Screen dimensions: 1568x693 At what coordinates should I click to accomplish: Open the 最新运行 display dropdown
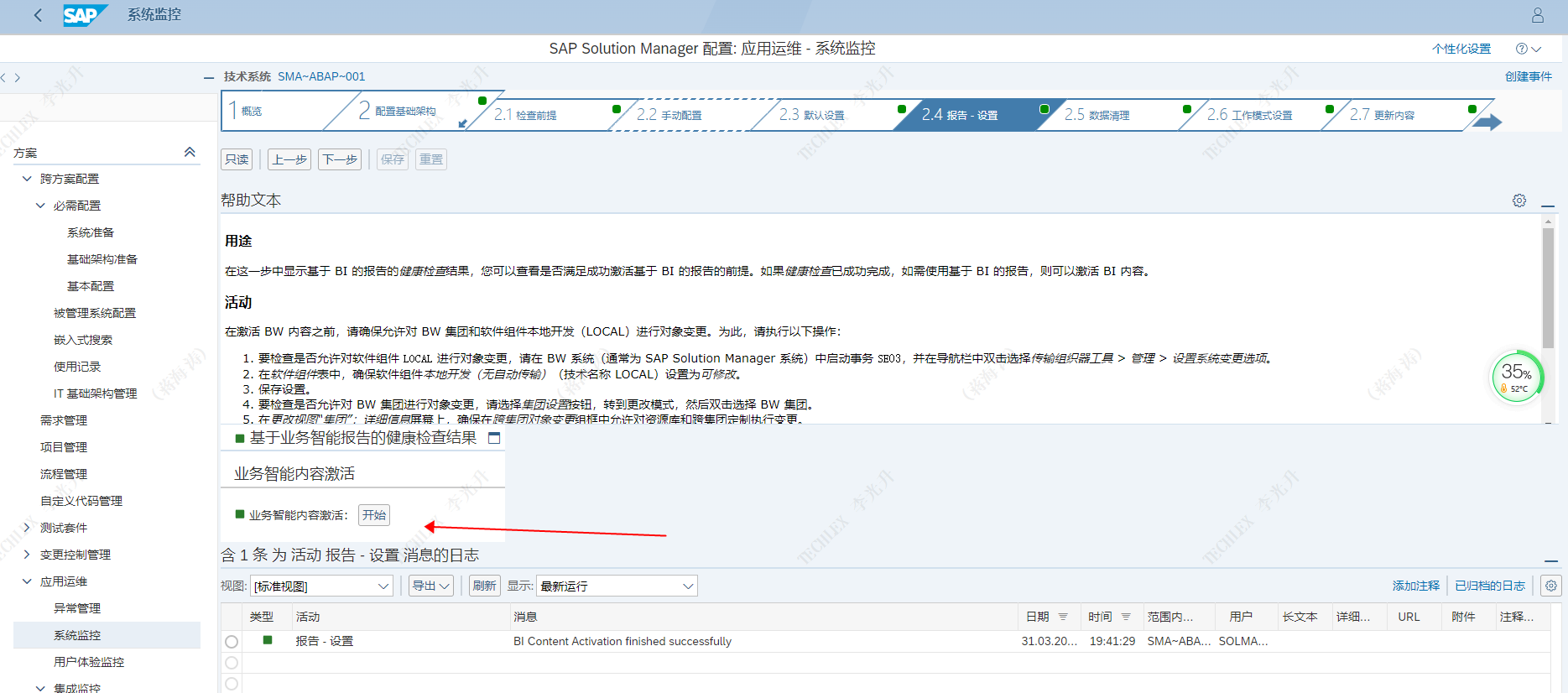point(617,586)
